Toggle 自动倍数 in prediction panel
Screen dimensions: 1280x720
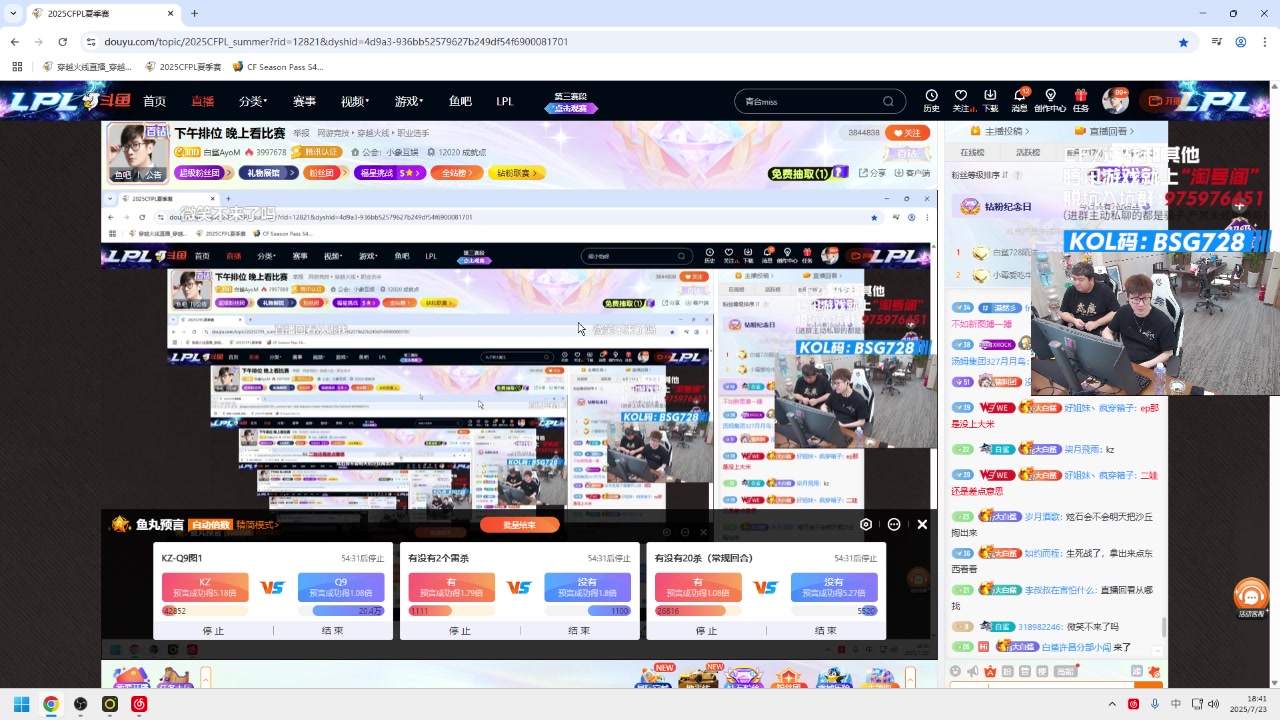click(211, 524)
